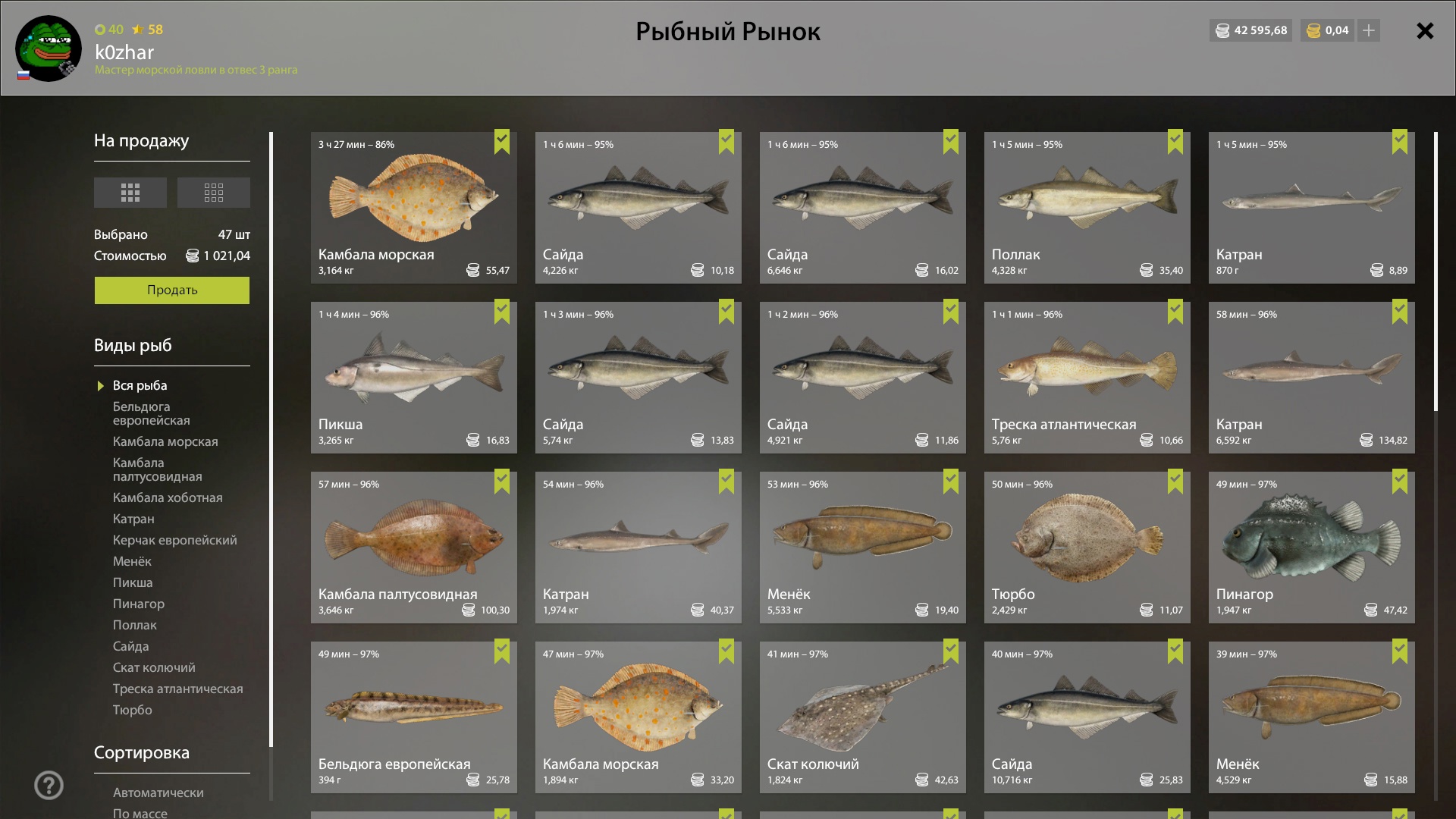Open the Сайда 5,74 кг fish card
Viewport: 1456px width, 819px height.
pyautogui.click(x=639, y=378)
